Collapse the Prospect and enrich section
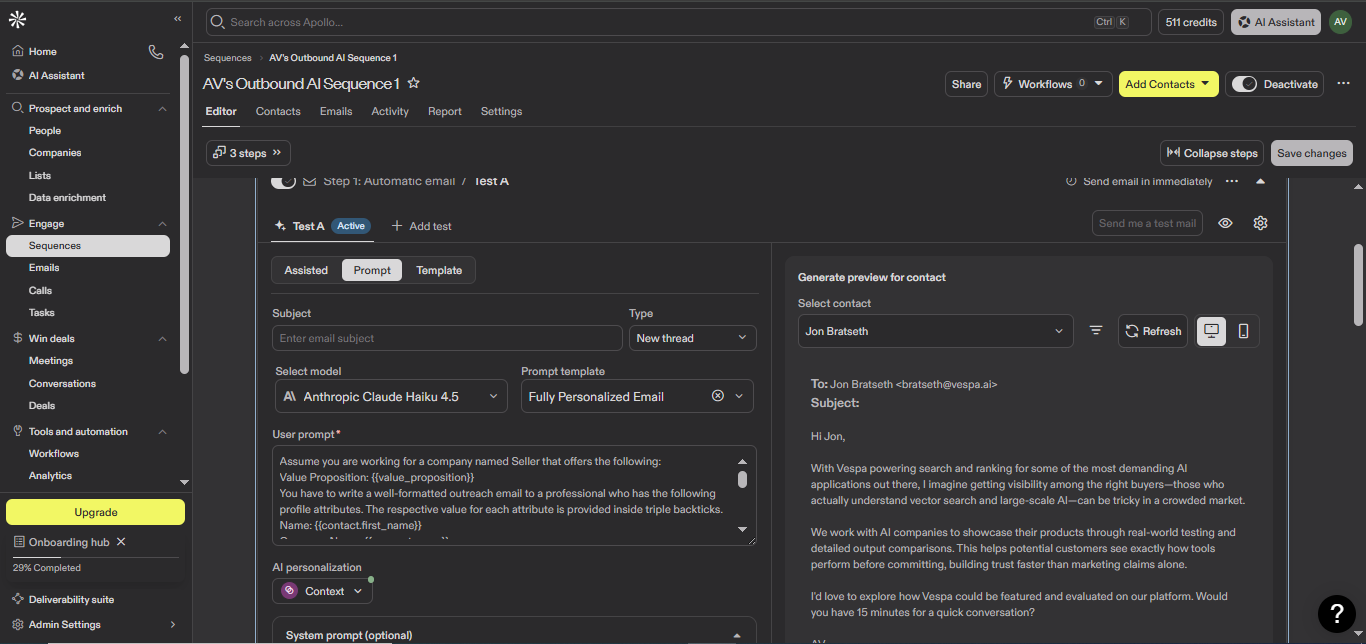This screenshot has height=644, width=1366. [x=162, y=108]
